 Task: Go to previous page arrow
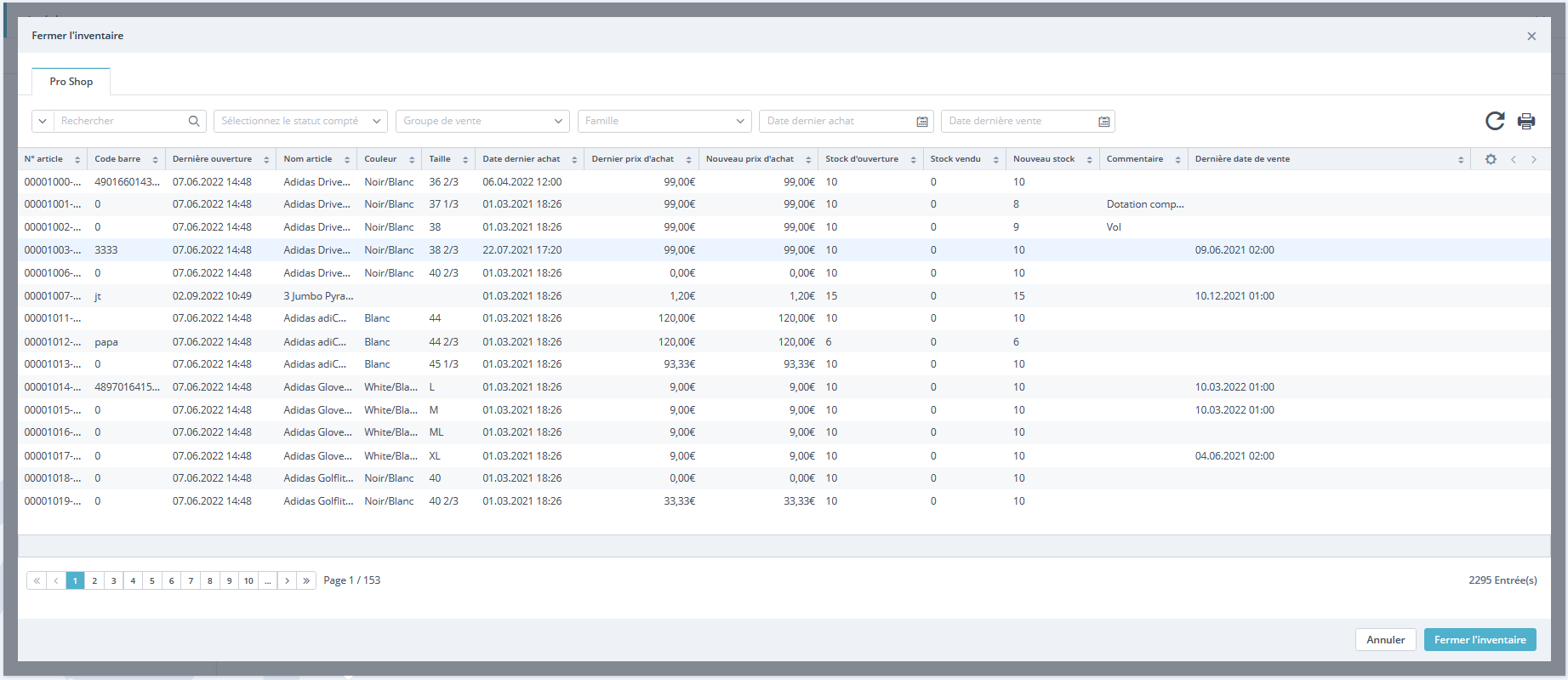(x=56, y=580)
